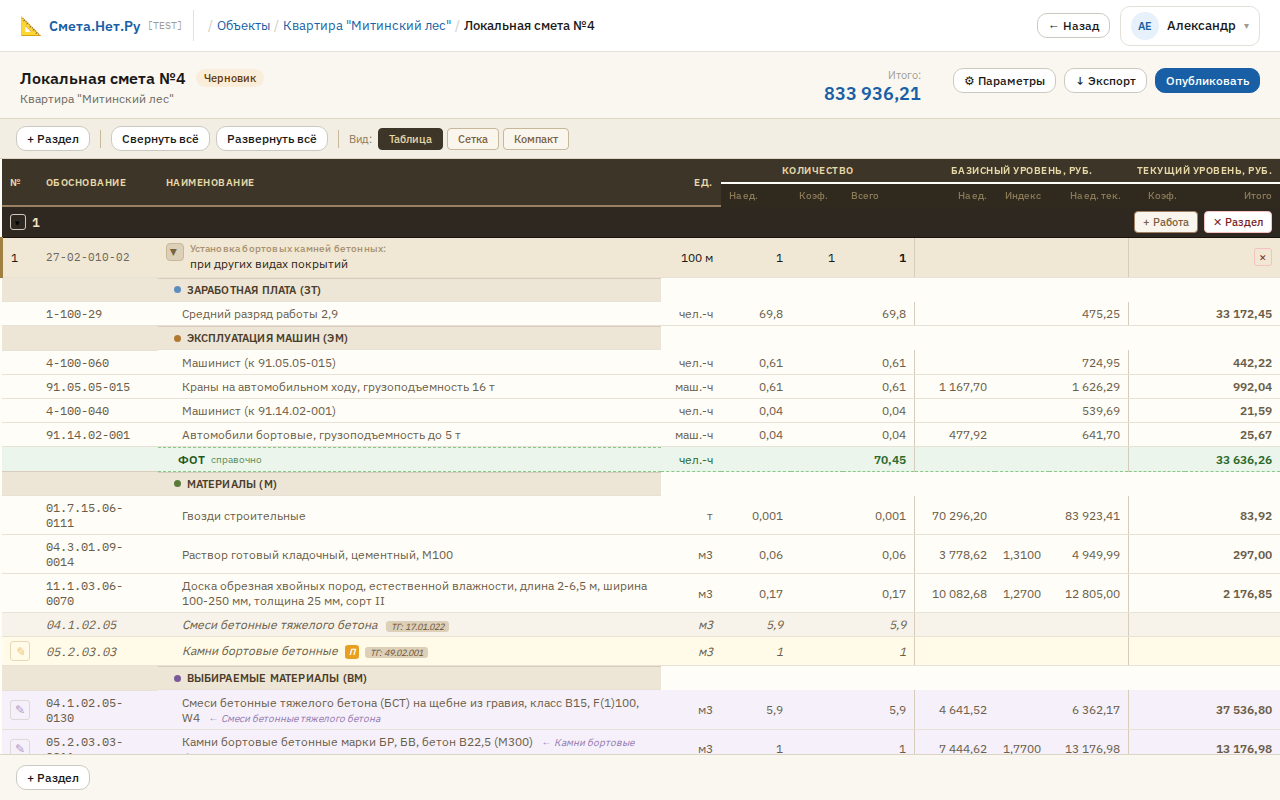This screenshot has width=1280, height=800.
Task: Click the Экспорт download button
Action: pos(1105,81)
